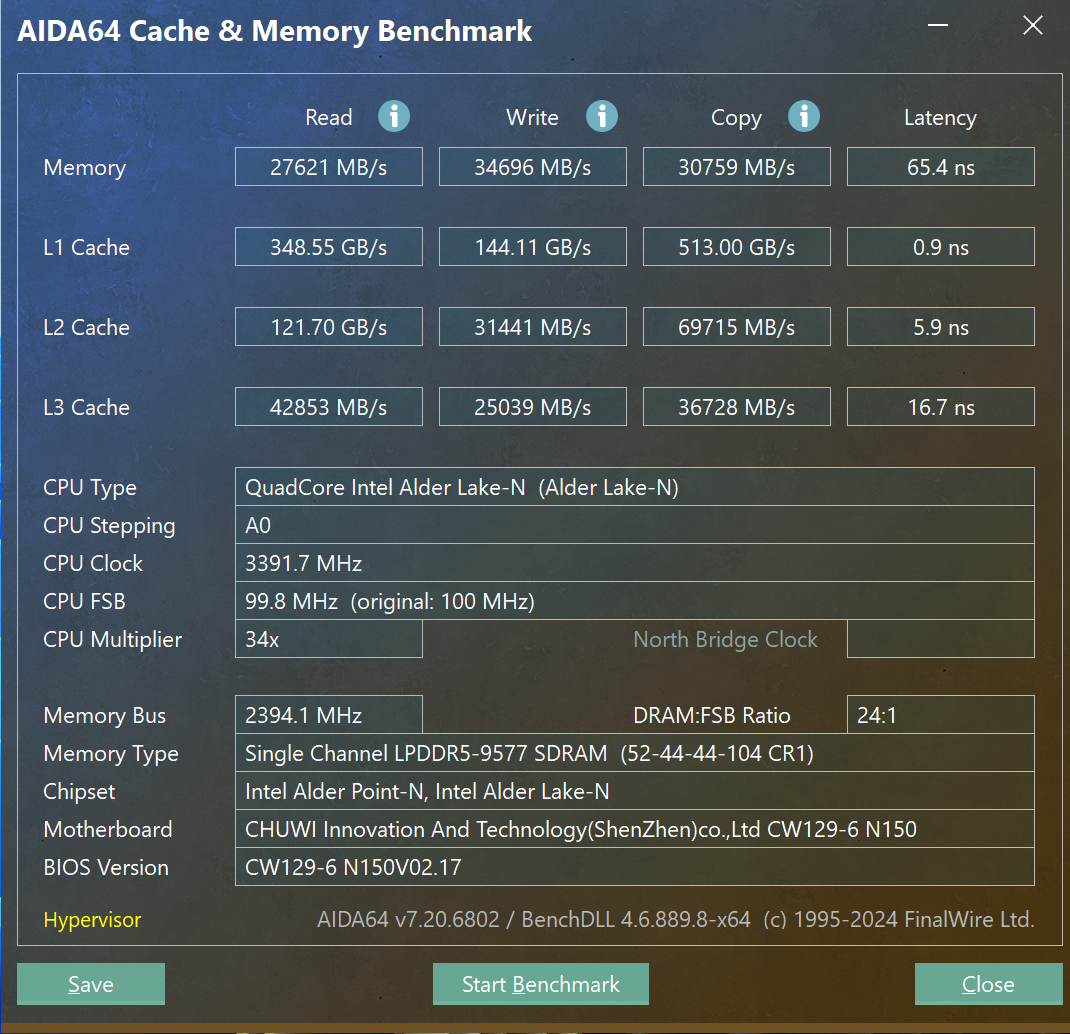This screenshot has height=1034, width=1070.
Task: Click the Latency column header
Action: [x=940, y=118]
